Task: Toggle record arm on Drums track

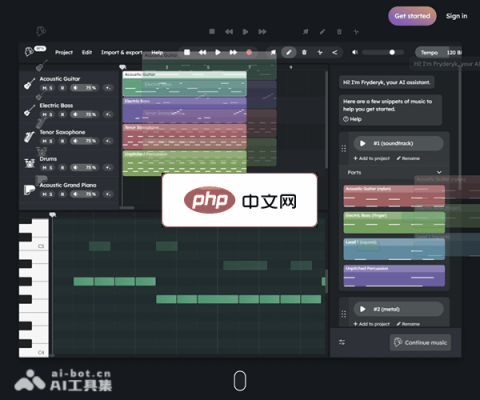Action: (x=62, y=168)
